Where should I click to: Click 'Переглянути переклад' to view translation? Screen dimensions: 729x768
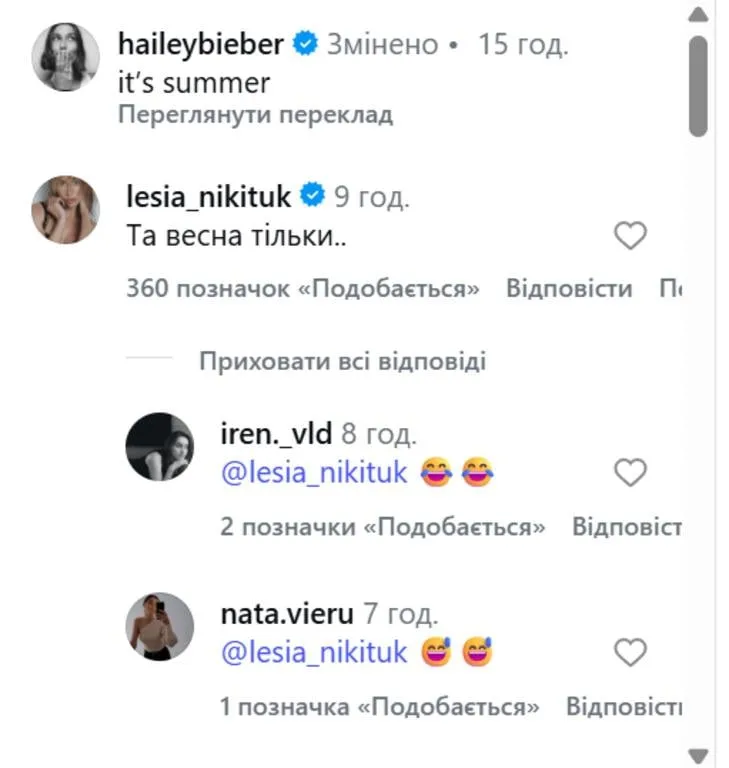click(x=255, y=114)
